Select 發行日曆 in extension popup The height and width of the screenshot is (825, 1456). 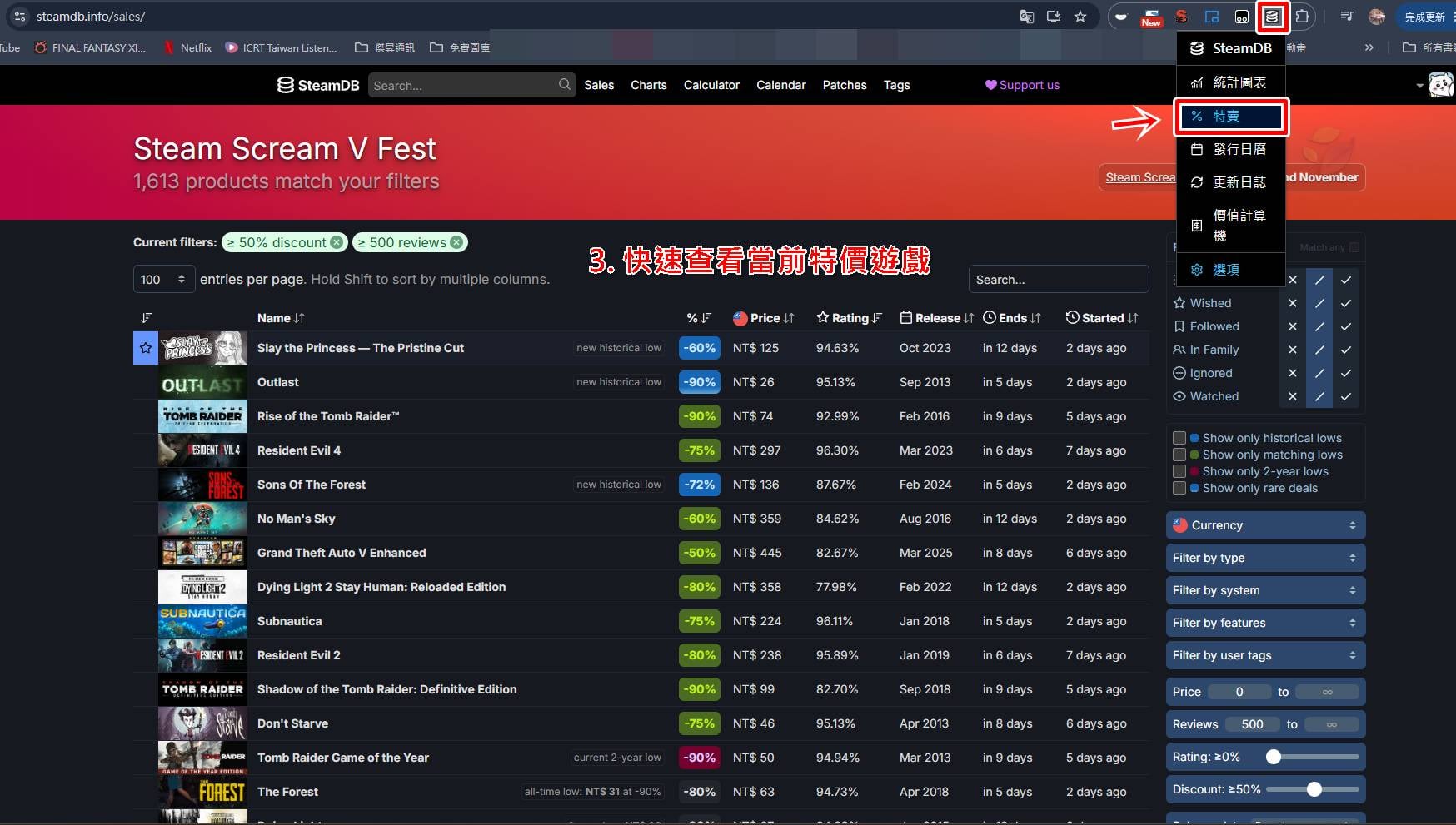(1230, 149)
